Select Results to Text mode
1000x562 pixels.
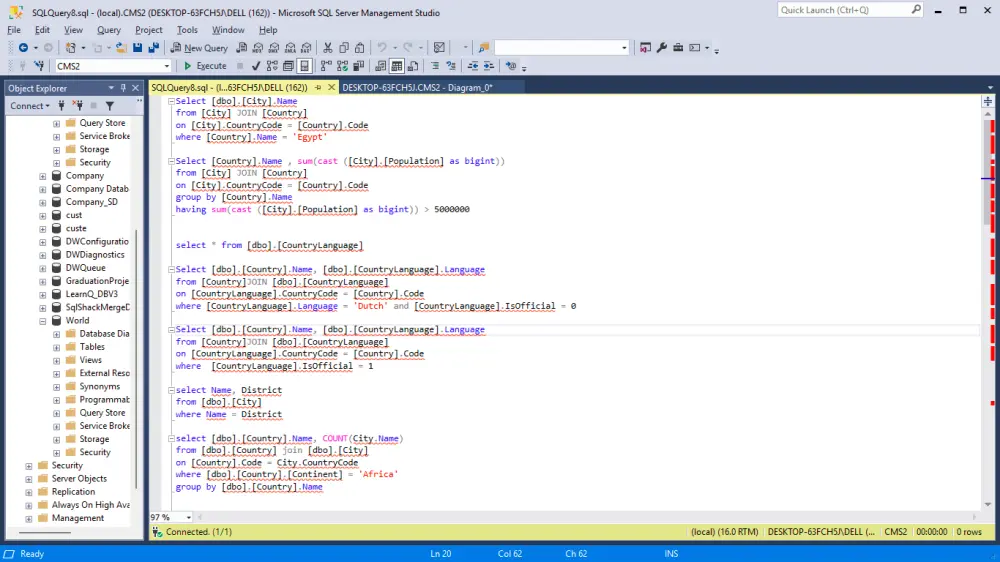click(x=380, y=66)
